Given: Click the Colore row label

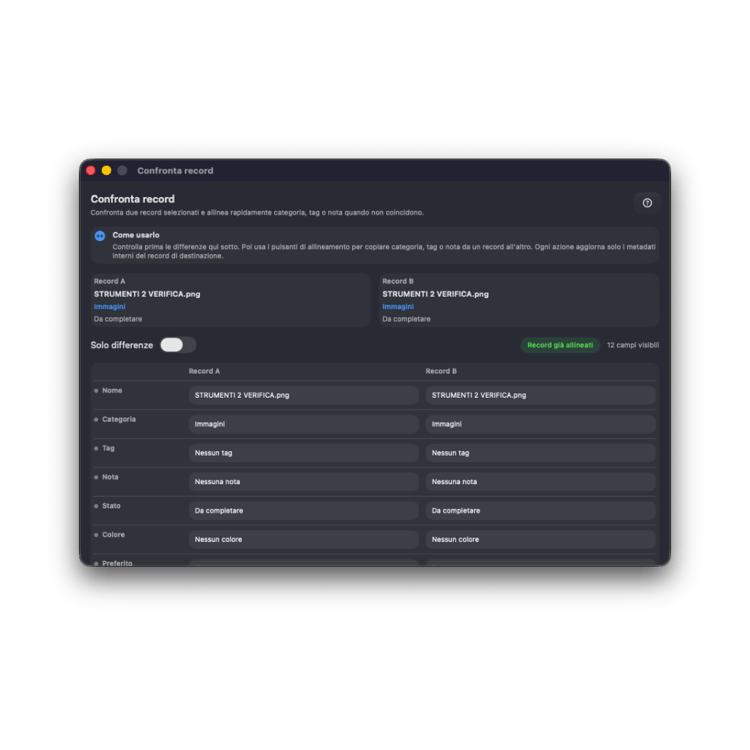Looking at the screenshot, I should [113, 534].
